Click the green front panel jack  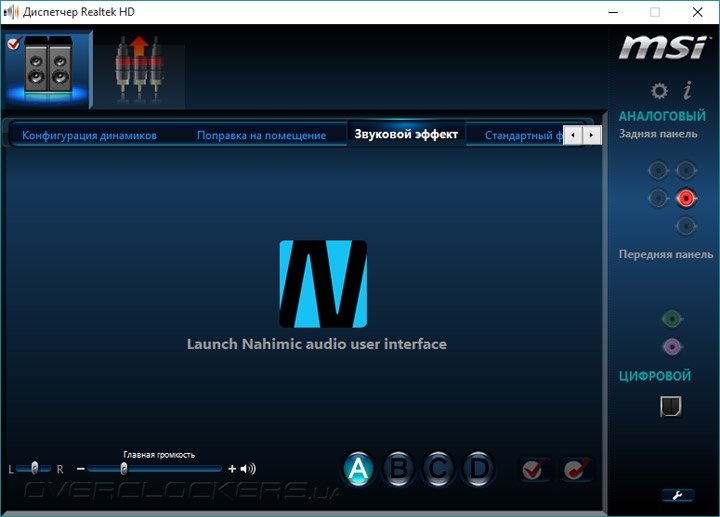[x=672, y=319]
